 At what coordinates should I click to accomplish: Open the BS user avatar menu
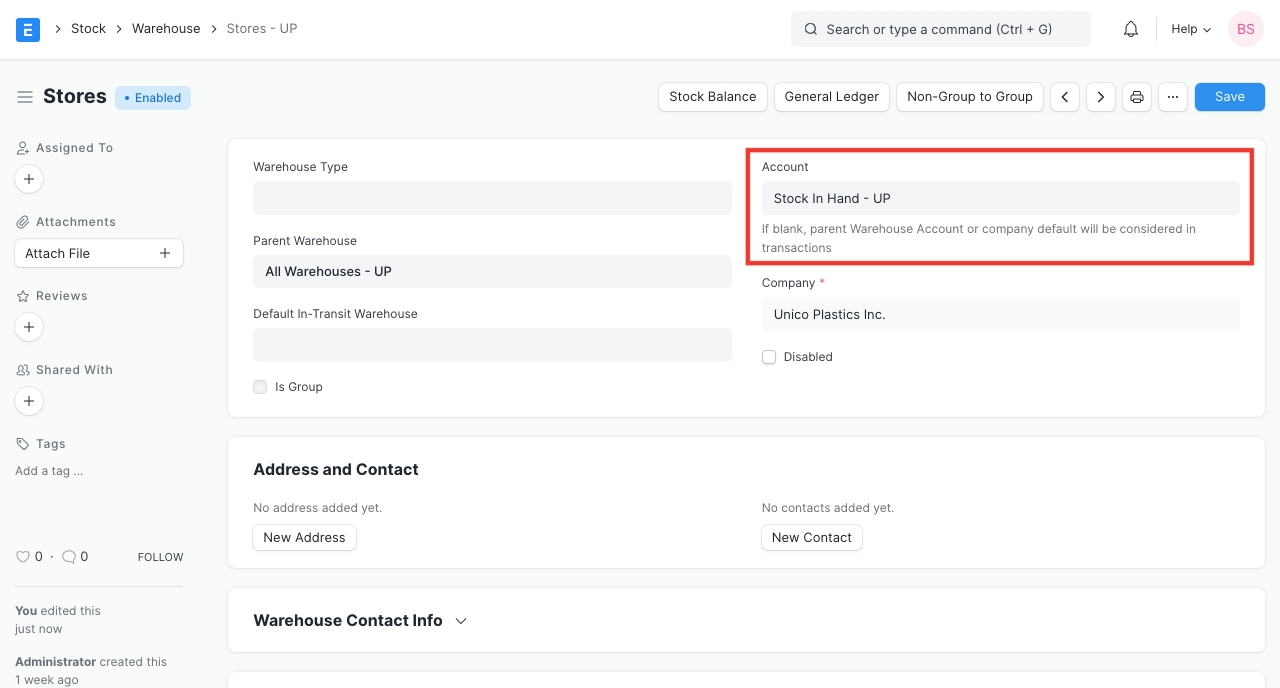pos(1246,29)
